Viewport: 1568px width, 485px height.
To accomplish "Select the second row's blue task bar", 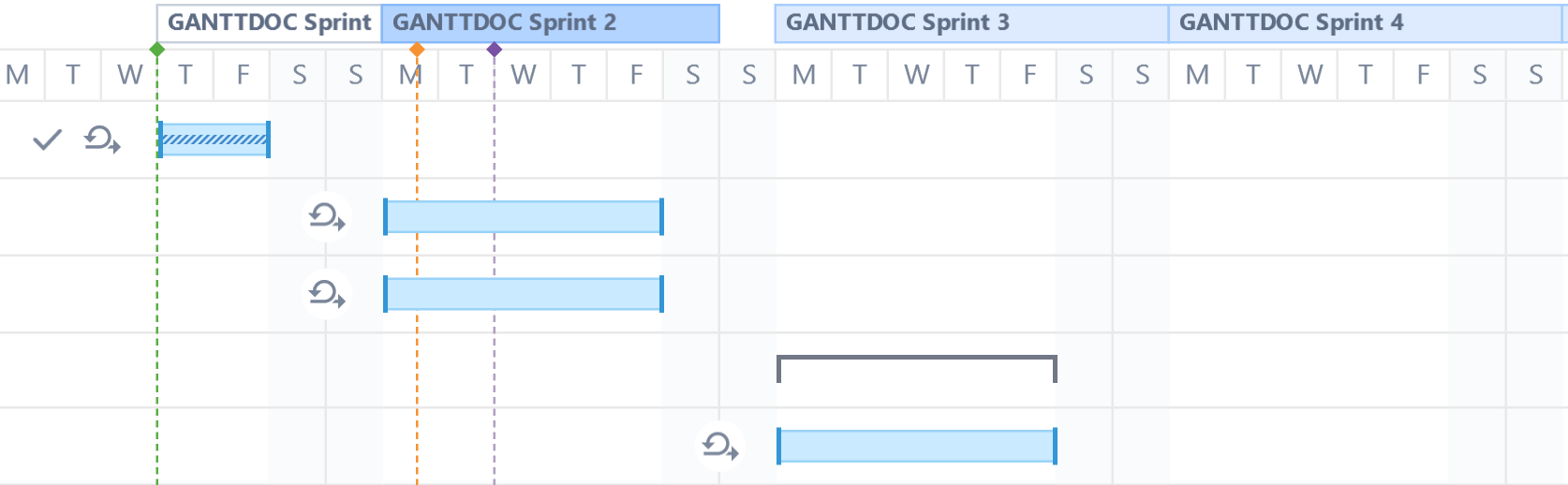I will [x=524, y=217].
